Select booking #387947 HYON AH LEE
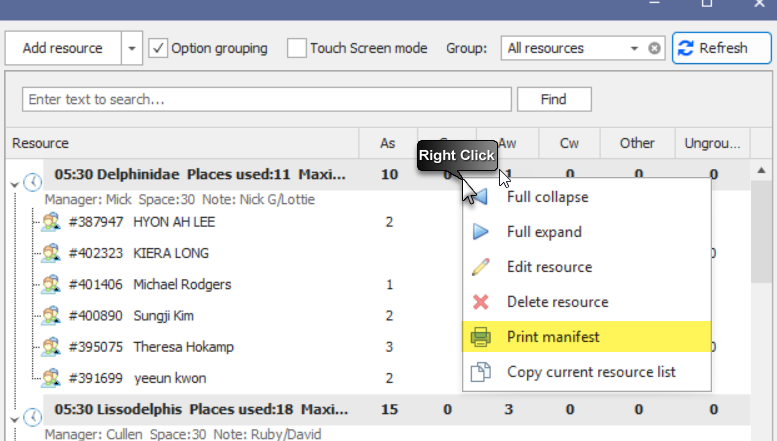Viewport: 777px width, 441px height. click(x=142, y=222)
